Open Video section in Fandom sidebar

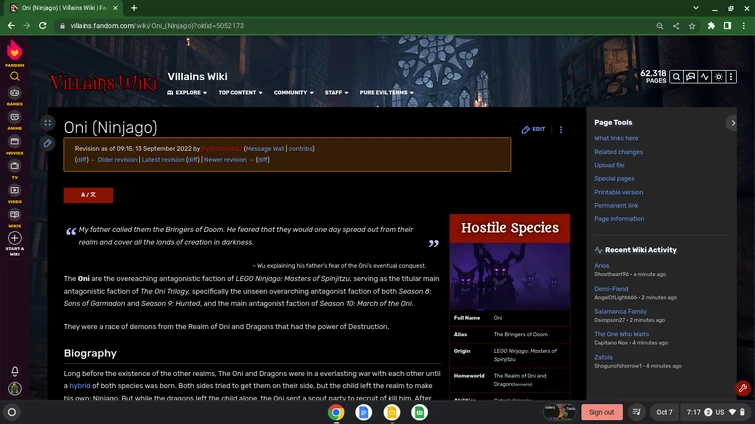(14, 193)
